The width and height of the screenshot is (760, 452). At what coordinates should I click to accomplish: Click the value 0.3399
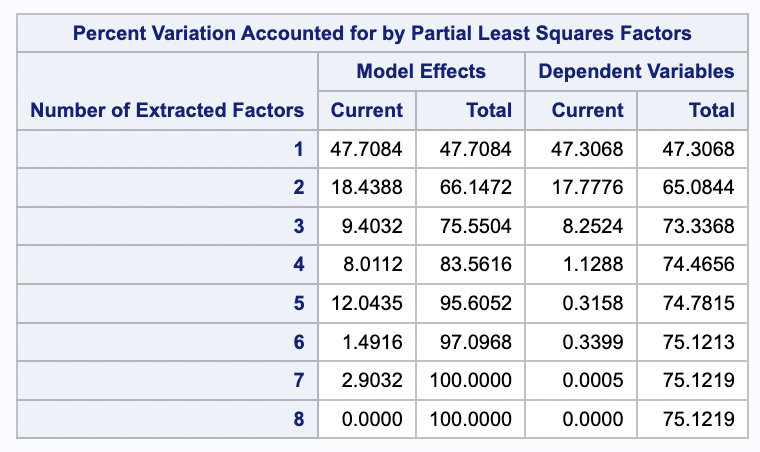(593, 342)
